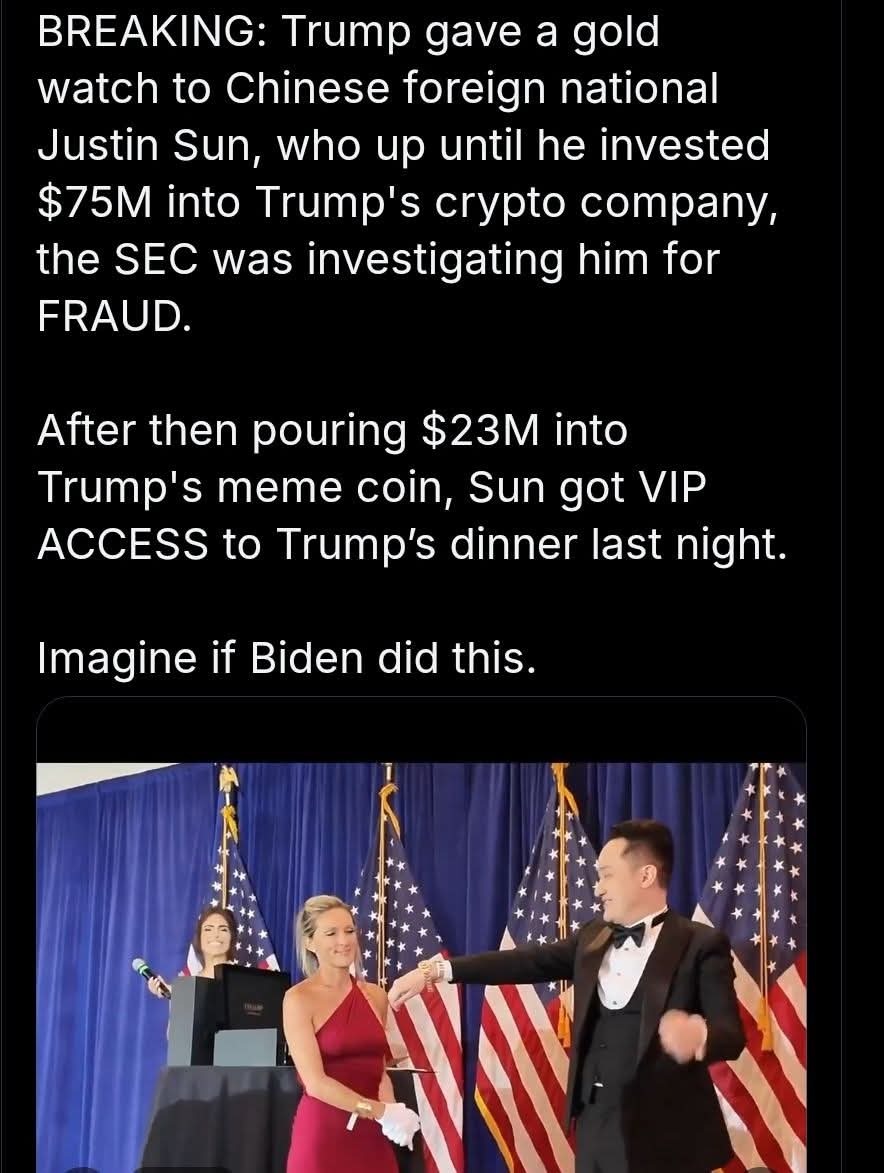Click the 'Justin Sun' name in the post text
This screenshot has height=1173, width=884.
pyautogui.click(x=142, y=145)
